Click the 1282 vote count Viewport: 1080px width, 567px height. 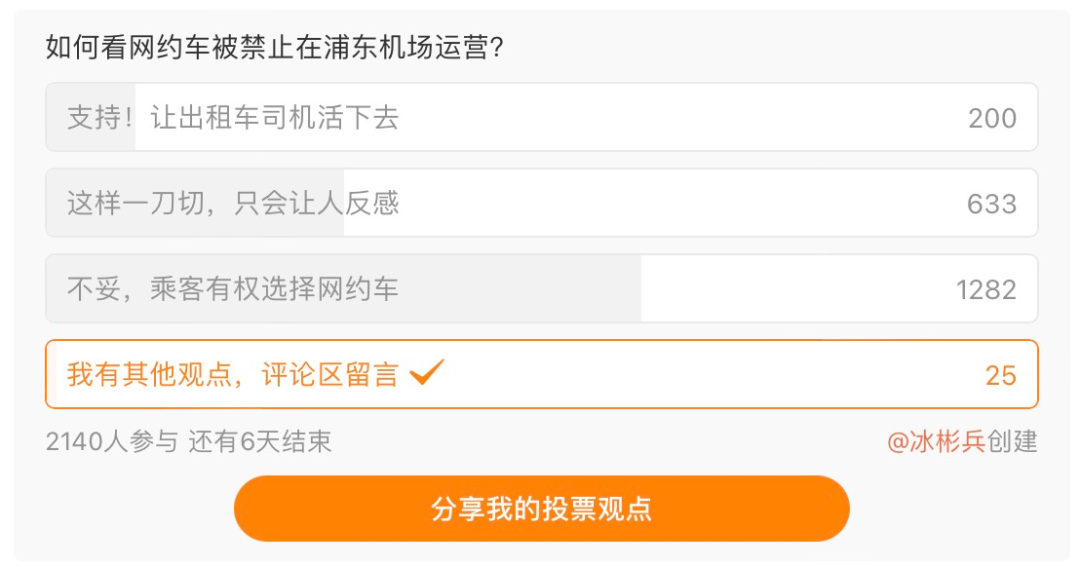[x=986, y=290]
